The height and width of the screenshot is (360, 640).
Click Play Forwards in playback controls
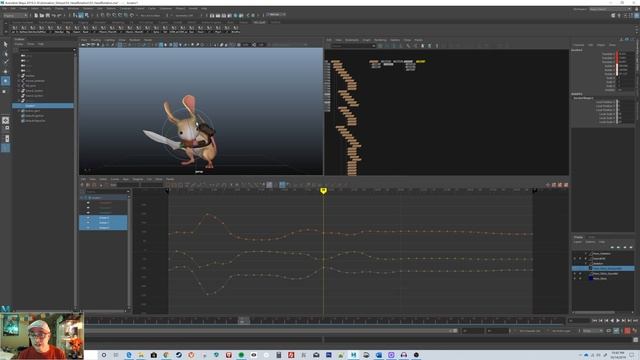click(x=618, y=321)
